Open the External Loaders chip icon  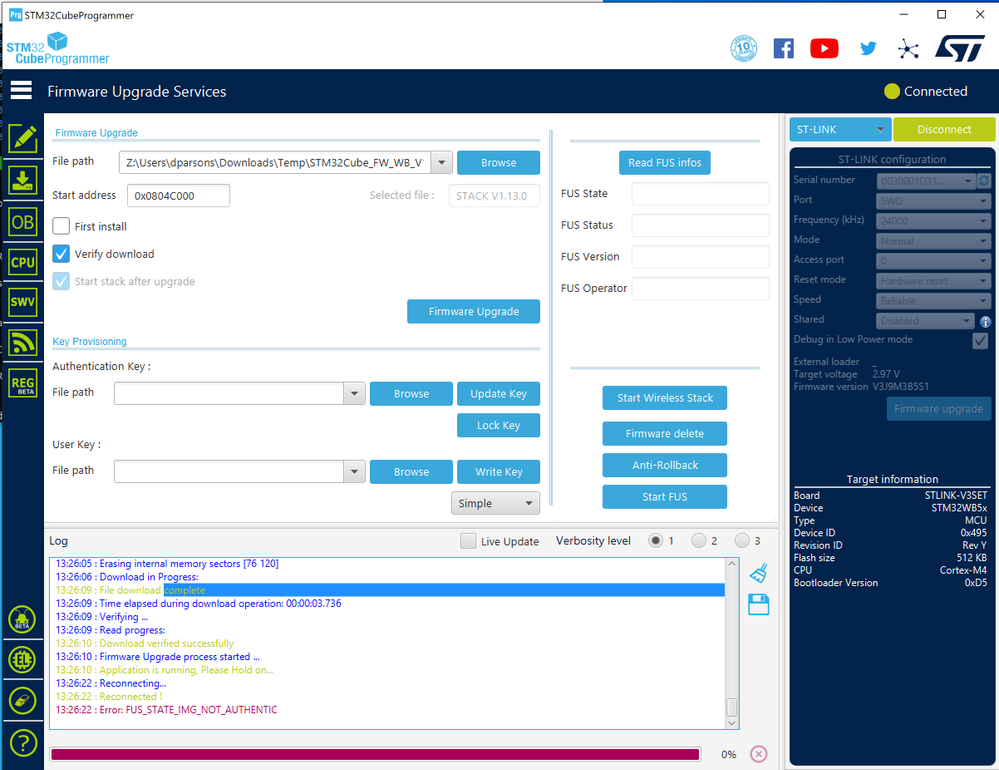click(22, 660)
